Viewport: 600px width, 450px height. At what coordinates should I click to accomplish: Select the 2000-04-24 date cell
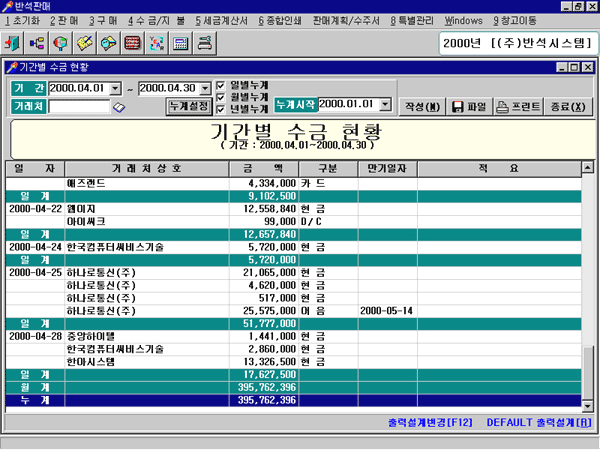(35, 247)
